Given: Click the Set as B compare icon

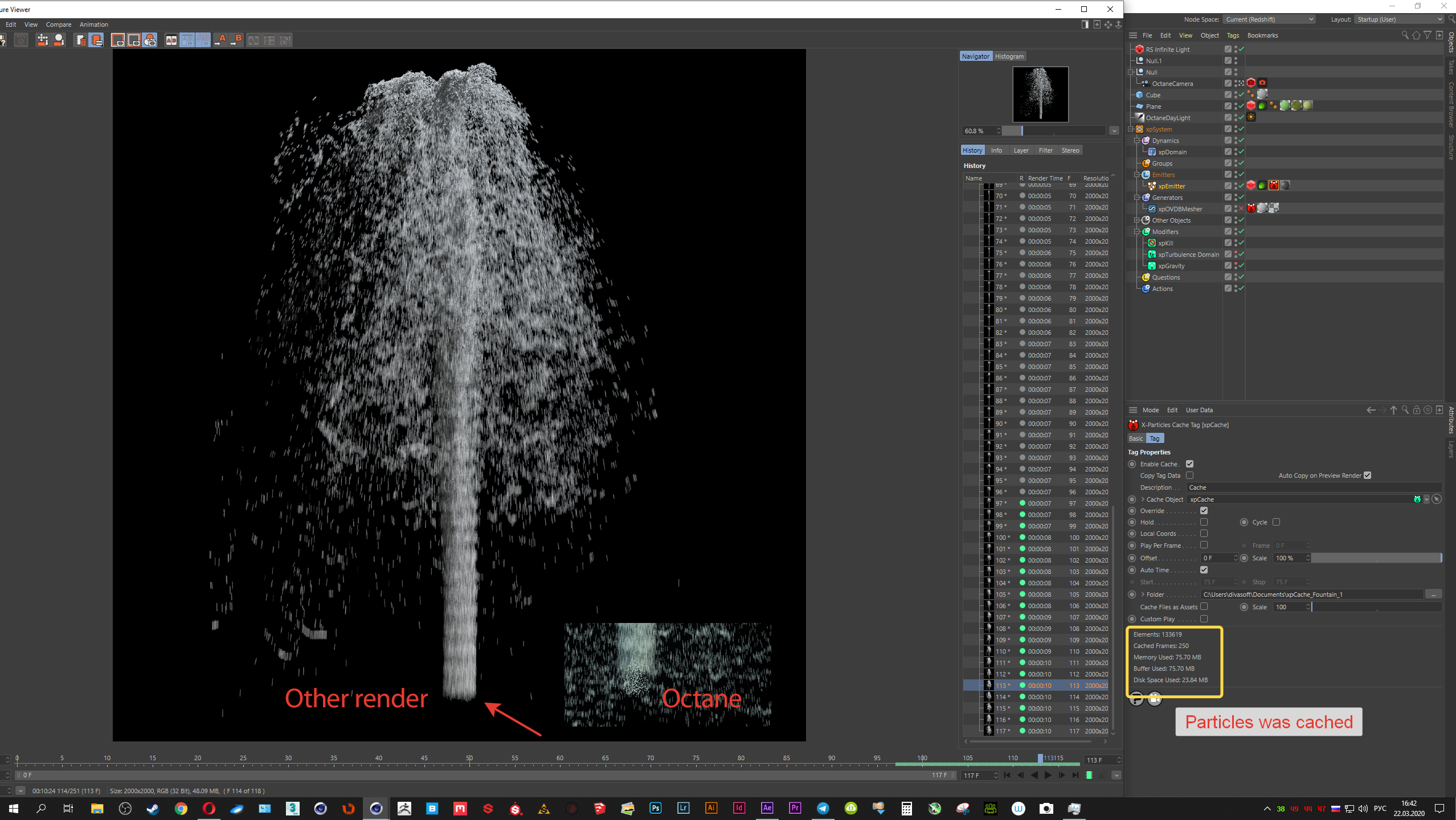Looking at the screenshot, I should click(236, 40).
